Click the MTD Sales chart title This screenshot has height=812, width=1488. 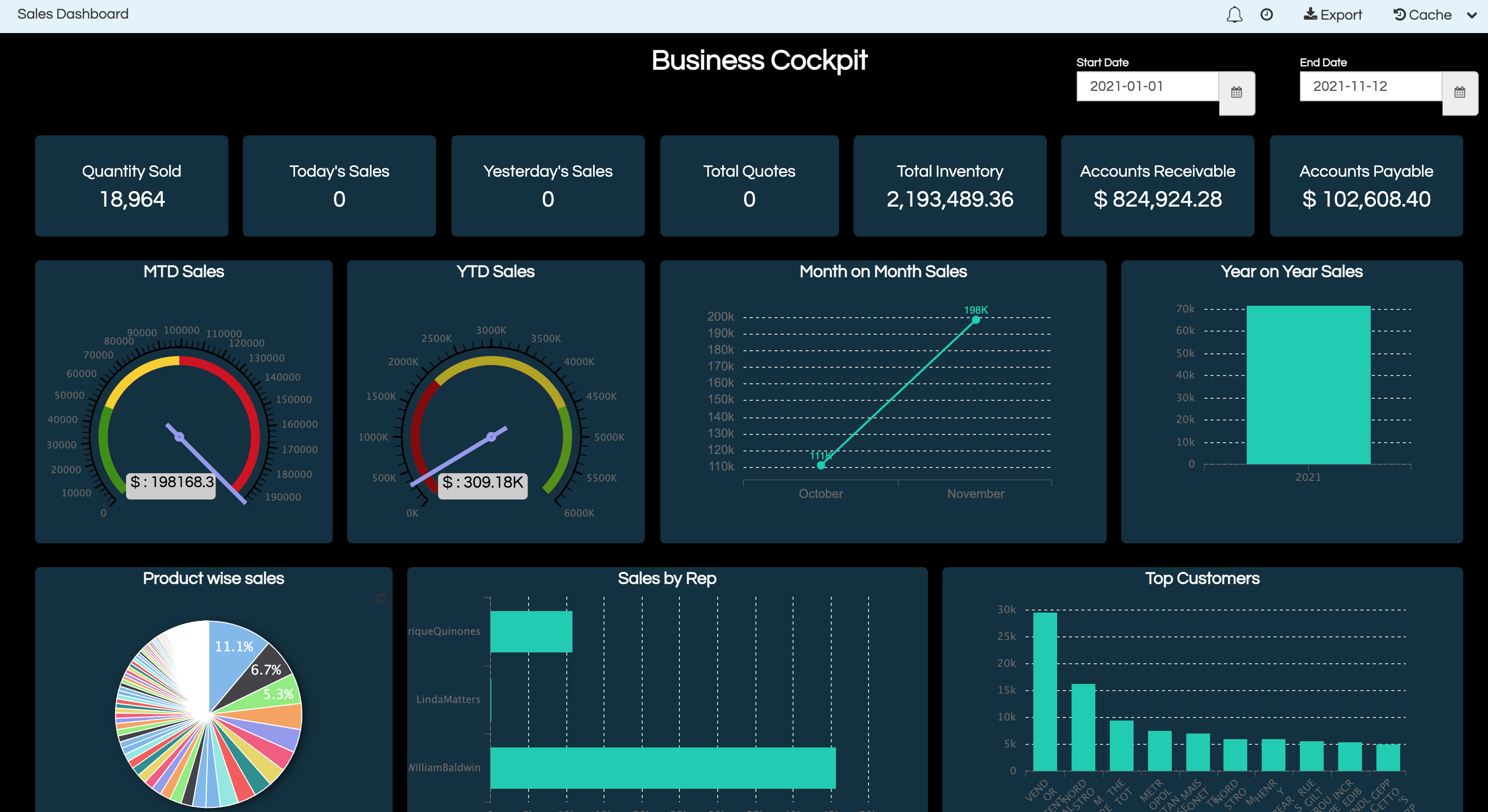[184, 271]
